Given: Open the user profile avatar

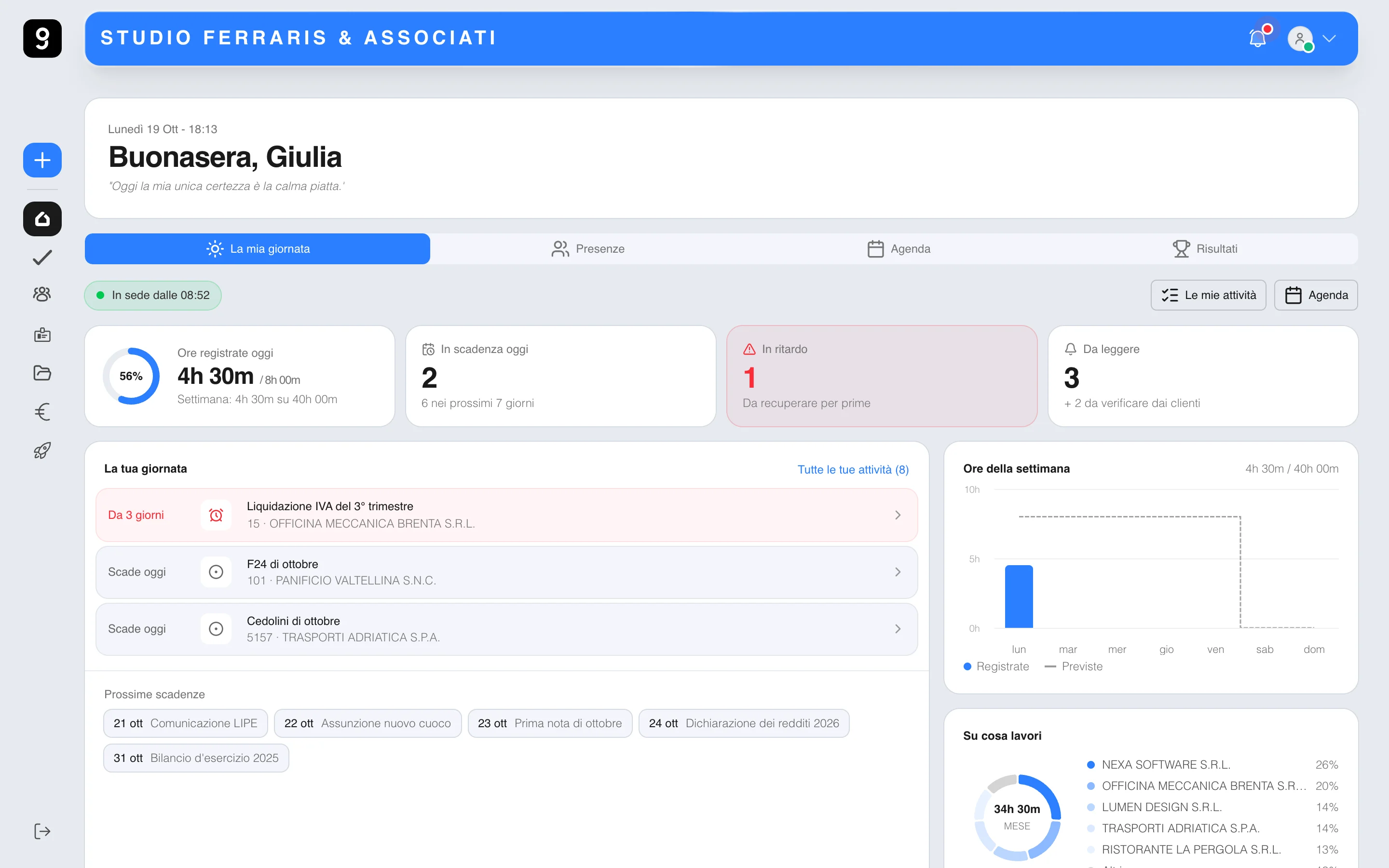Looking at the screenshot, I should point(1300,39).
